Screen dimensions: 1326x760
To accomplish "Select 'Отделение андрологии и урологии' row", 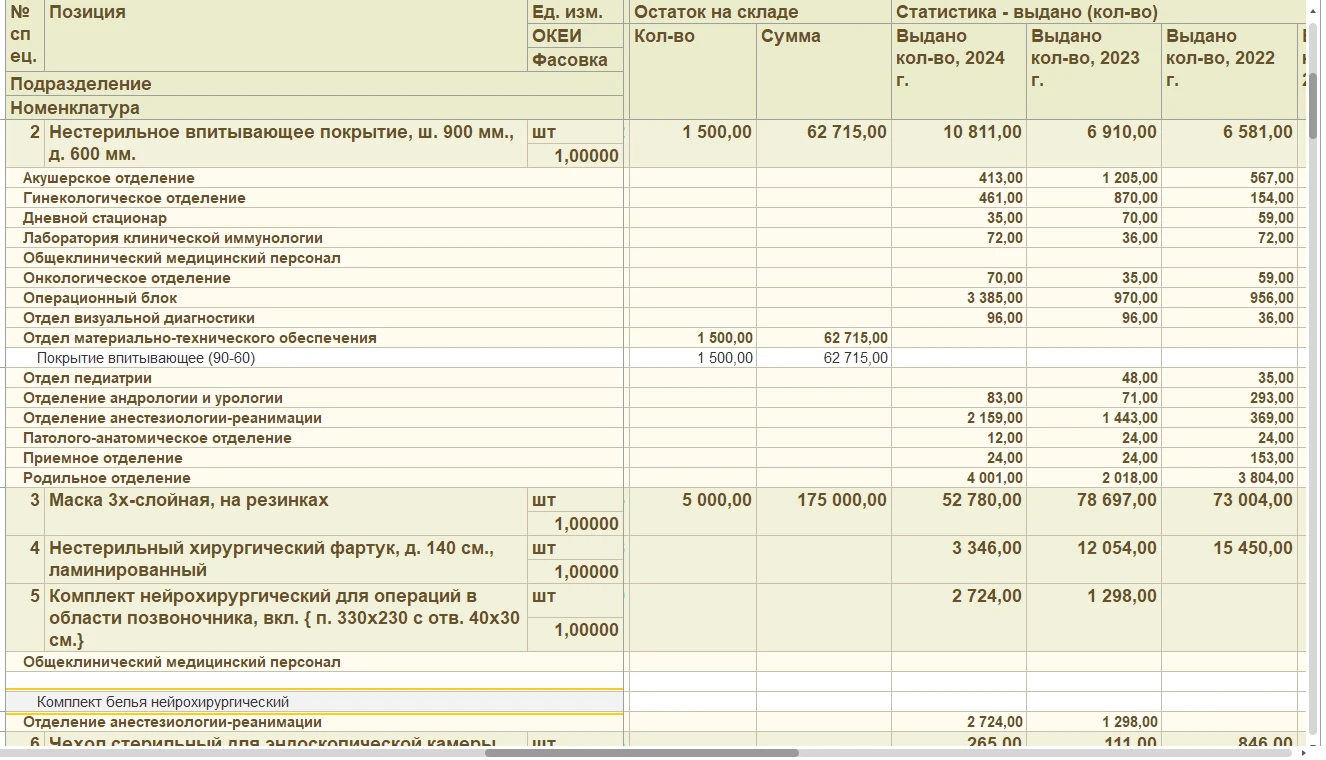I will (315, 398).
